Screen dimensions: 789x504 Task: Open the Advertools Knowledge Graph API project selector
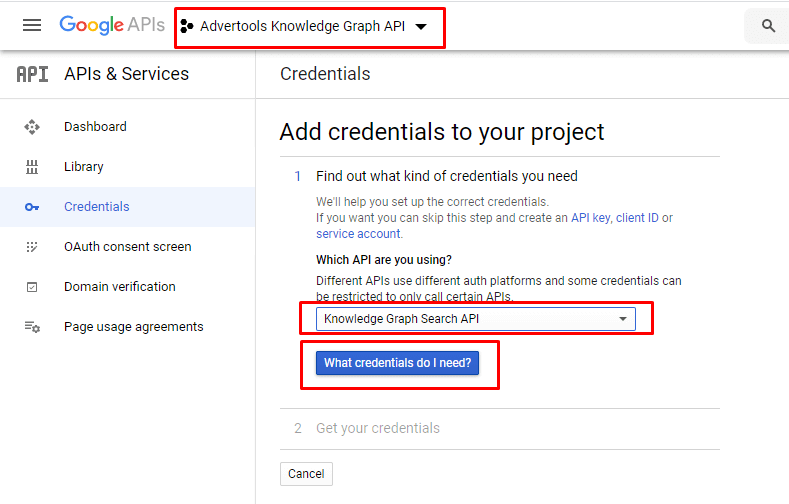tap(303, 26)
